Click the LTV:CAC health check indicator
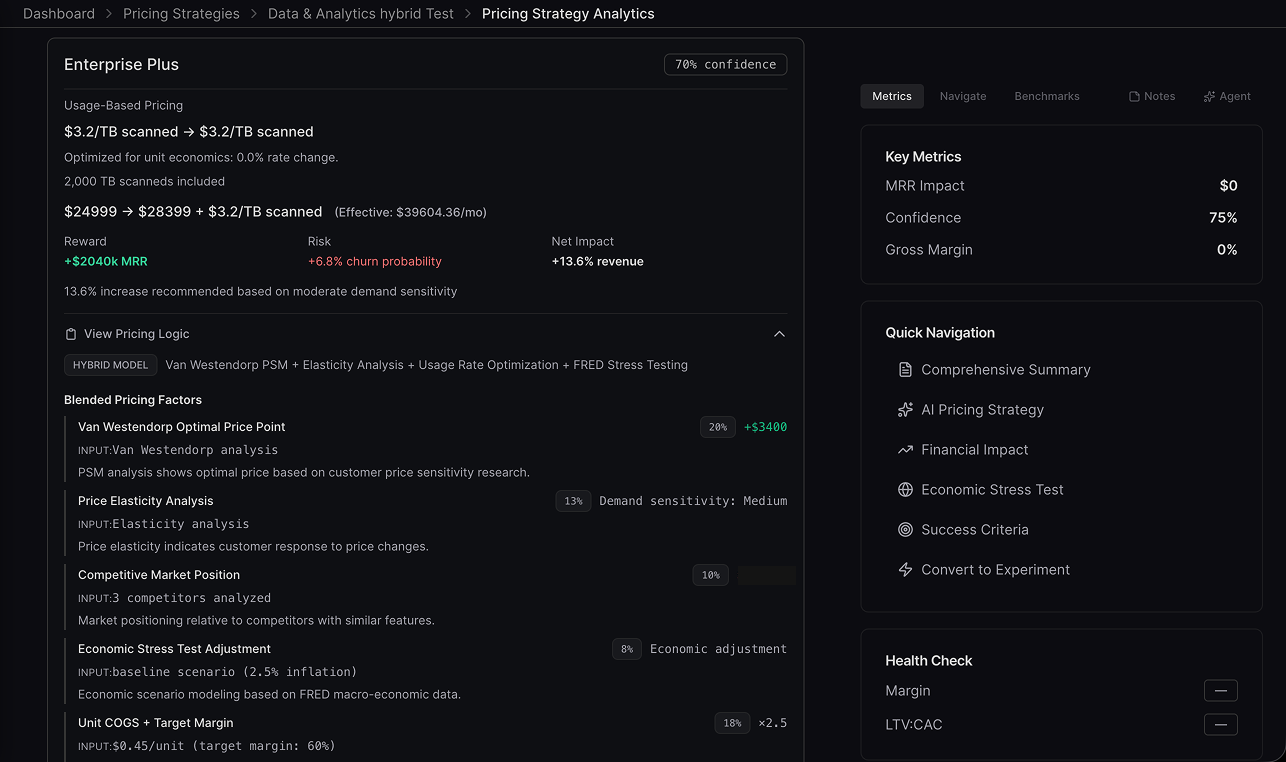This screenshot has height=762, width=1286. pos(1221,725)
